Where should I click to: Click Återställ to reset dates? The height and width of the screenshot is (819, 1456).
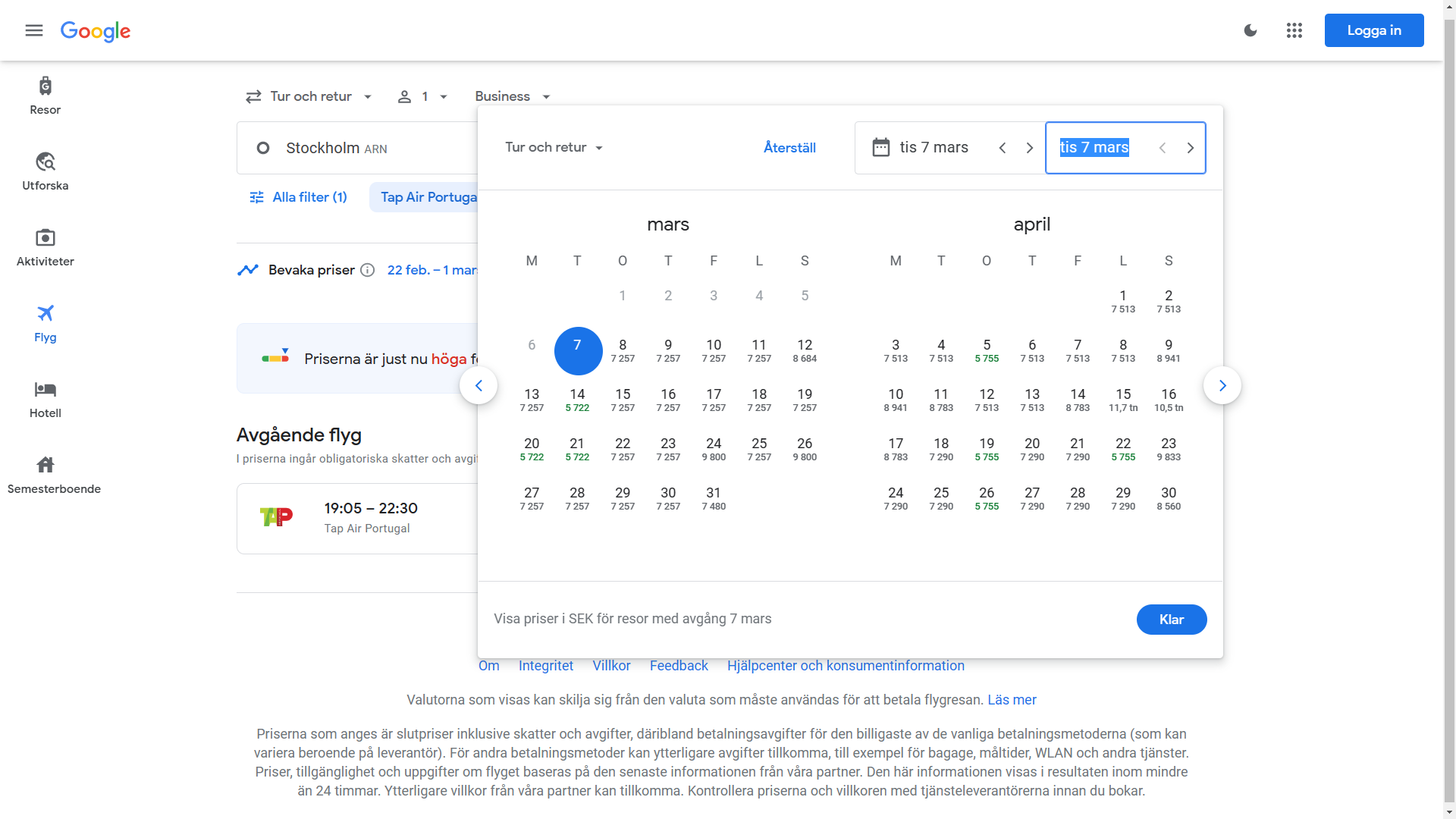click(x=789, y=147)
